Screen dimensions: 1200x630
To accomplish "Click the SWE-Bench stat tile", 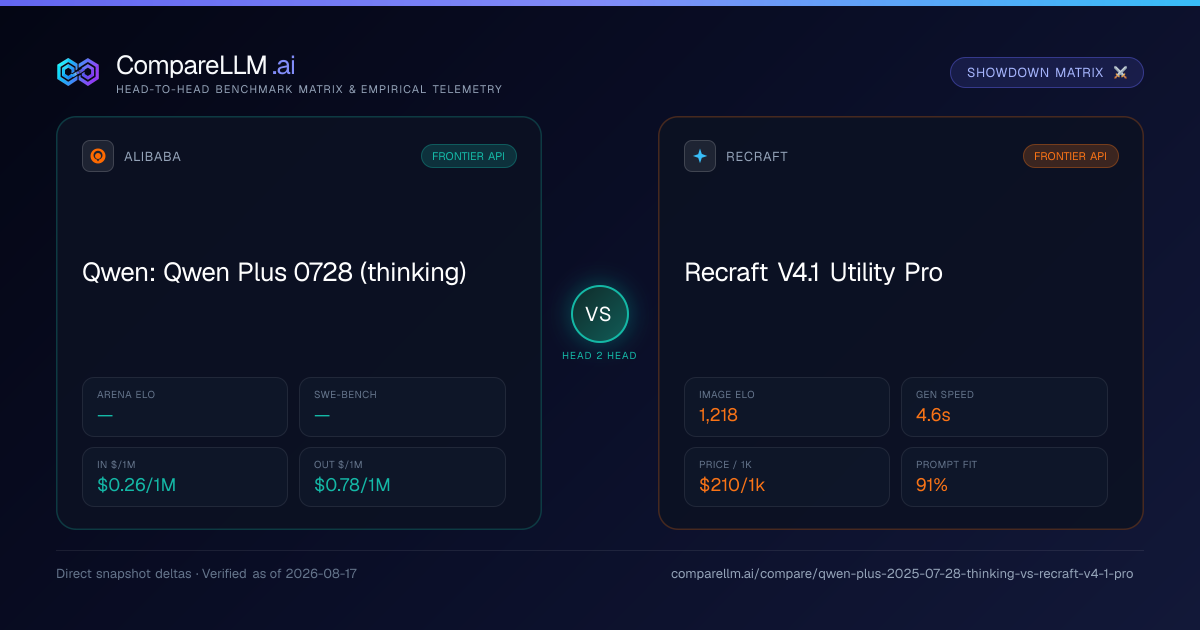I will pos(402,407).
